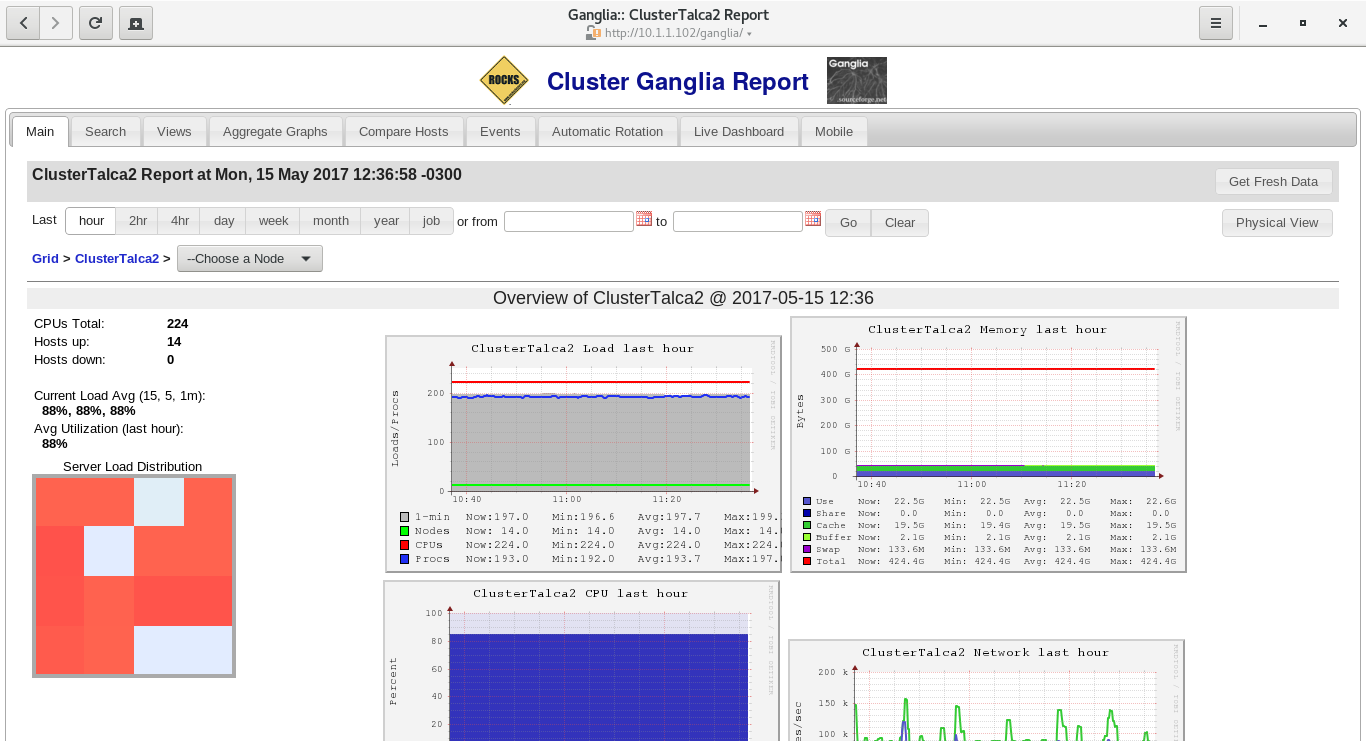This screenshot has height=741, width=1366.
Task: Click the Server Load Distribution heatmap
Action: 134,576
